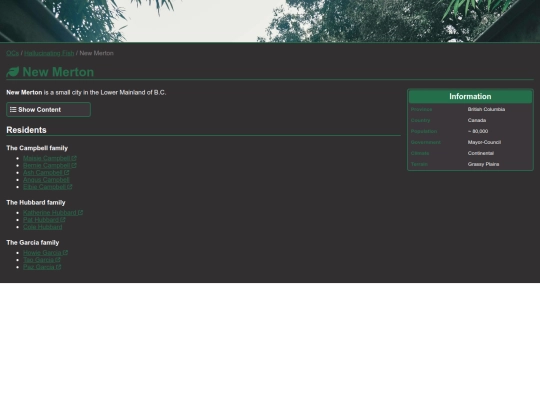
Task: Click the forest banner image at top
Action: (x=270, y=21)
